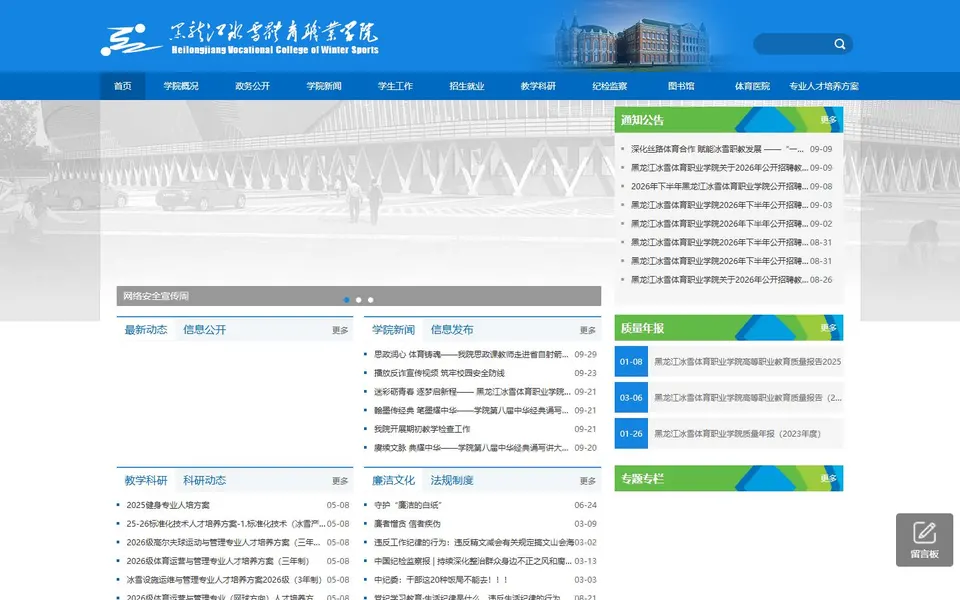The width and height of the screenshot is (960, 600).
Task: Open 2025健身专业人培方案 article
Action: pyautogui.click(x=168, y=505)
